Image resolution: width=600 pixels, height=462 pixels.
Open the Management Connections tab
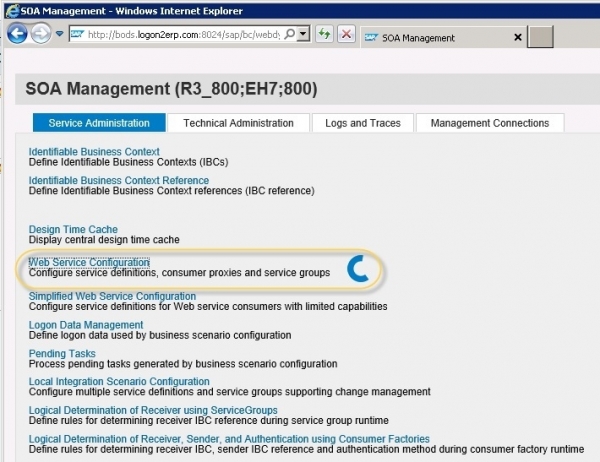pos(490,123)
